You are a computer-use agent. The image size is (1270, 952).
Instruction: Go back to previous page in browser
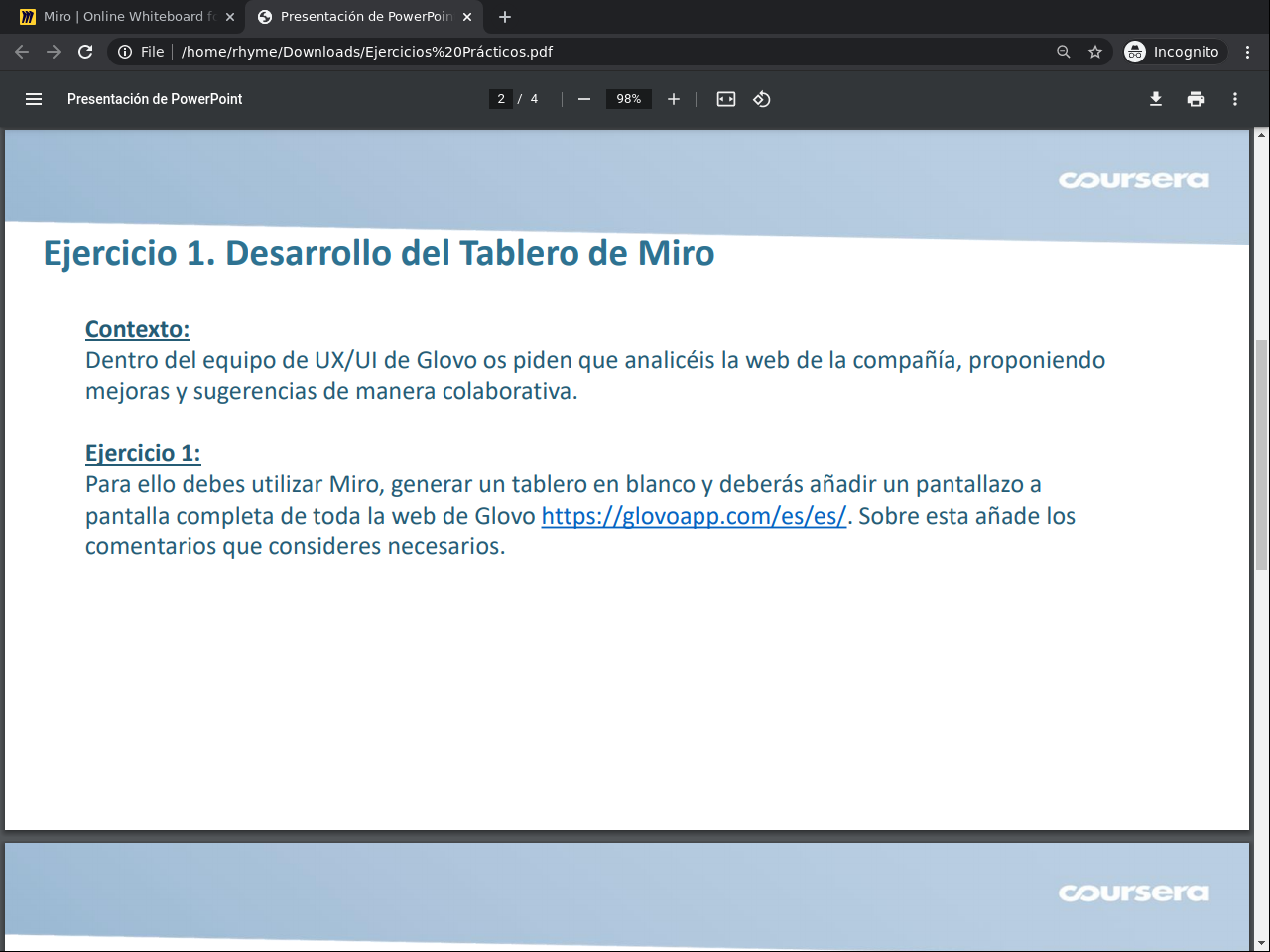pos(22,52)
